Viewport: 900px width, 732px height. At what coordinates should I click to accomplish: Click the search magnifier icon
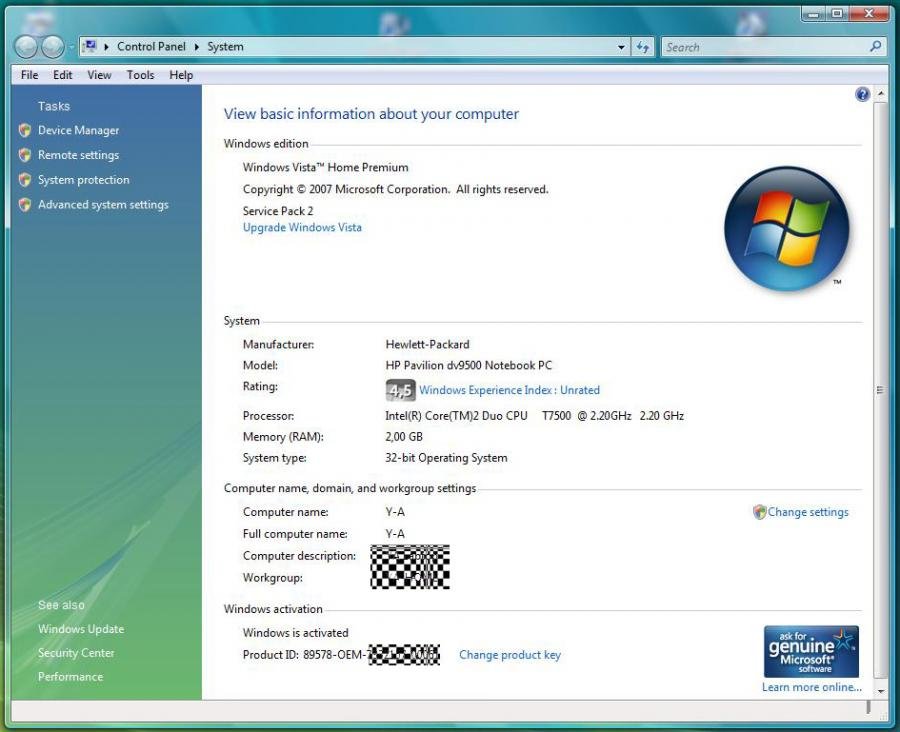pyautogui.click(x=876, y=46)
